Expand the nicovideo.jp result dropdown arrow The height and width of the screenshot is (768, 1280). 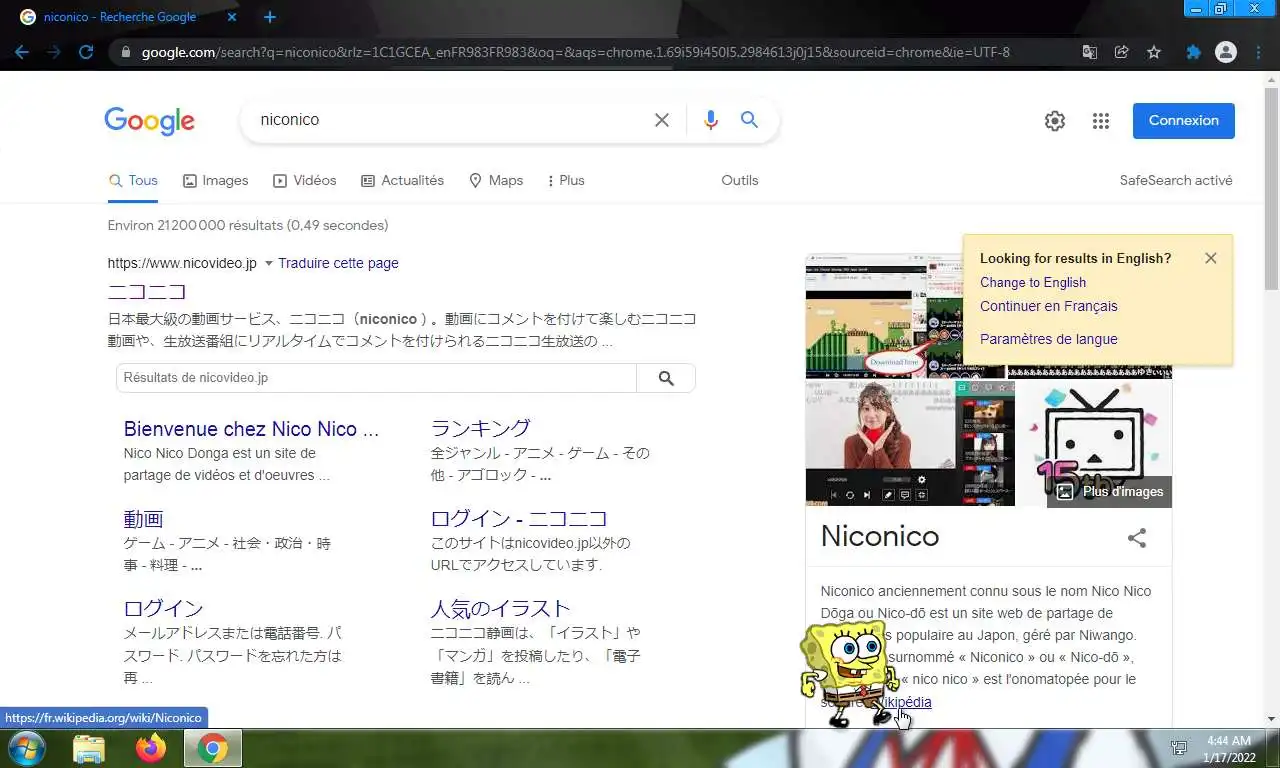[x=268, y=264]
